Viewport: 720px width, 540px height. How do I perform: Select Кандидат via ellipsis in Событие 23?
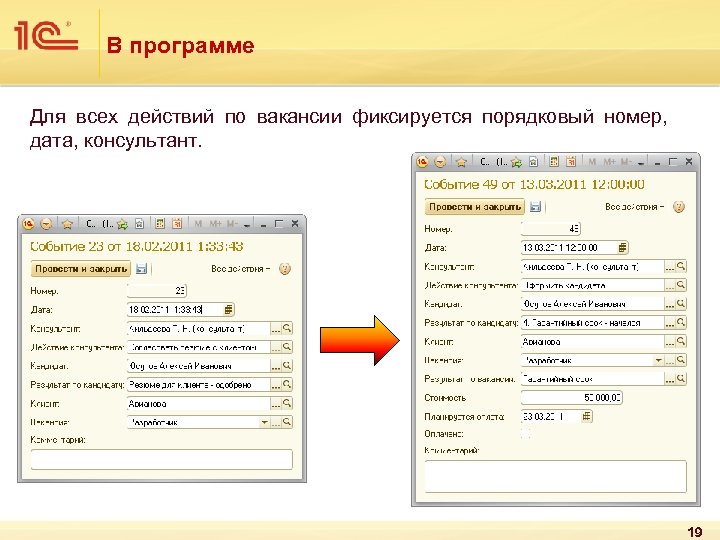click(276, 366)
